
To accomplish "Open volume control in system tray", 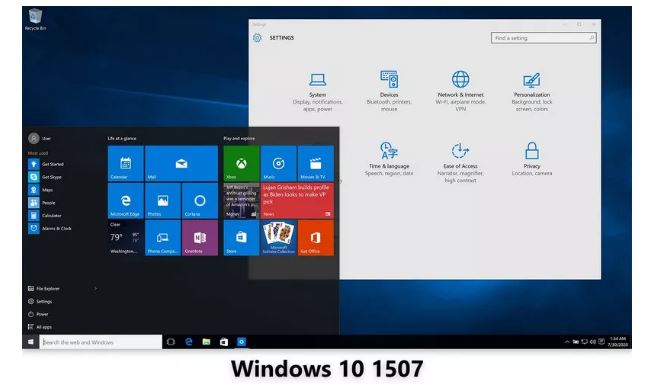I will (593, 342).
